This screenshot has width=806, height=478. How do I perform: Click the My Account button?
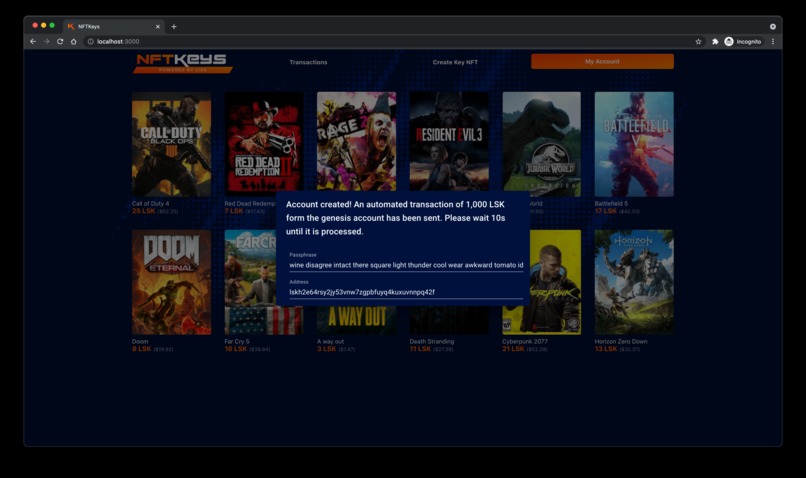602,61
